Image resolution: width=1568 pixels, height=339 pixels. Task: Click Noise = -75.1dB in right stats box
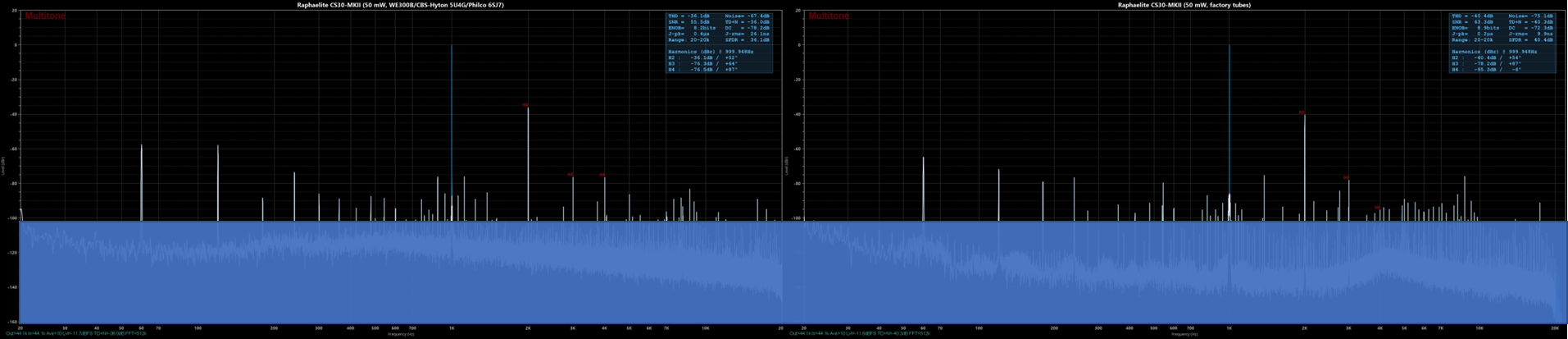click(x=1531, y=16)
